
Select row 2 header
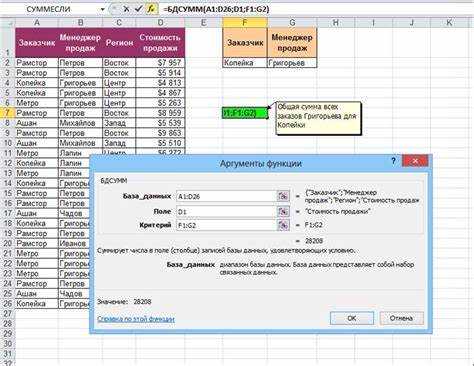pos(7,63)
